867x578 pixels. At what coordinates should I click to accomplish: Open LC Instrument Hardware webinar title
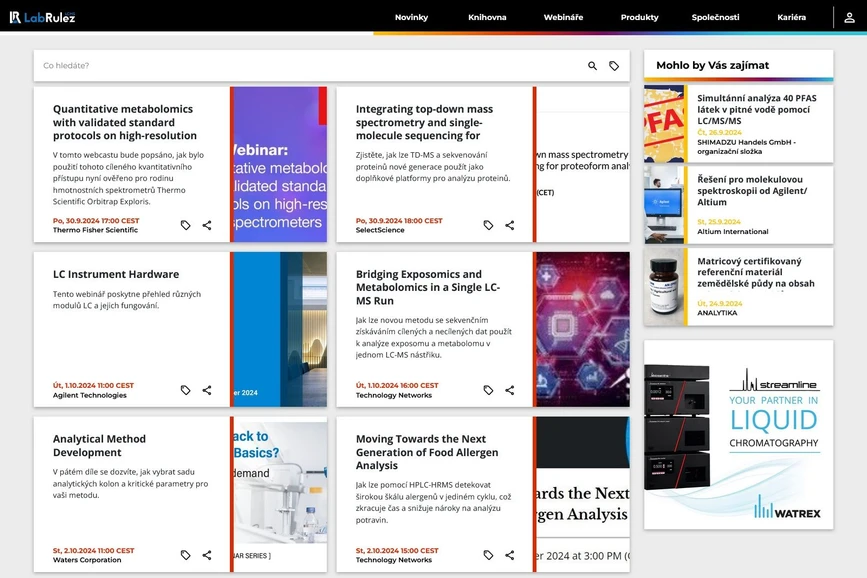(116, 274)
